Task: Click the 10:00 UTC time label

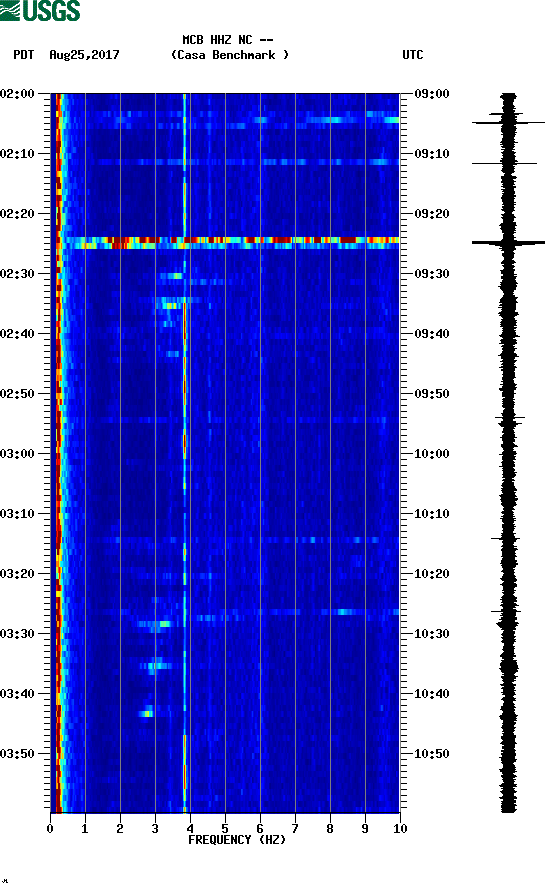Action: click(x=432, y=453)
